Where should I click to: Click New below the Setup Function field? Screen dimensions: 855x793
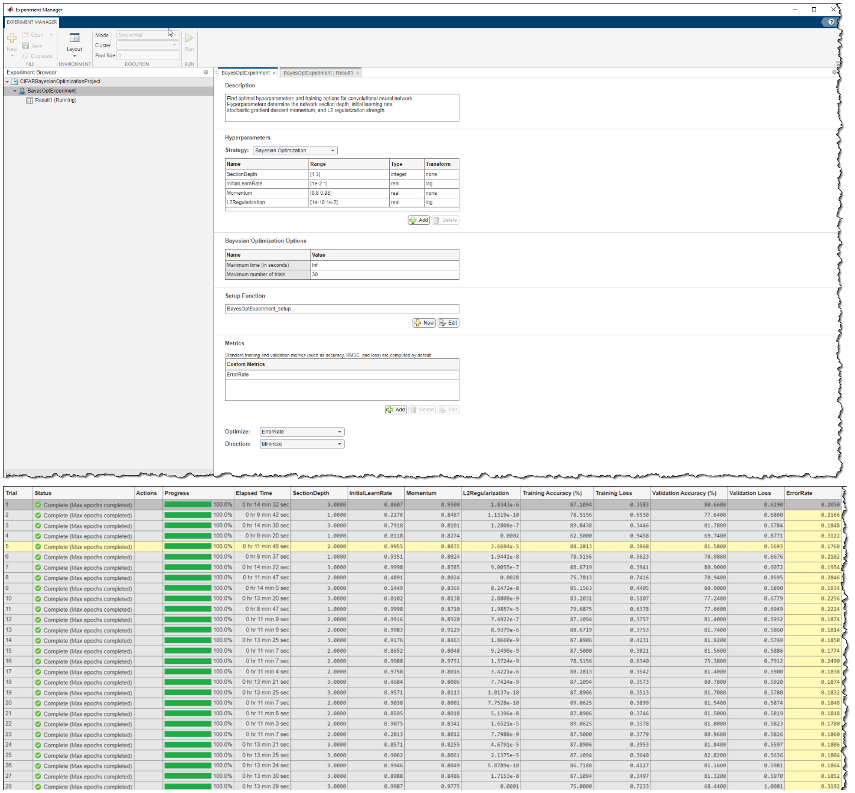pos(424,322)
